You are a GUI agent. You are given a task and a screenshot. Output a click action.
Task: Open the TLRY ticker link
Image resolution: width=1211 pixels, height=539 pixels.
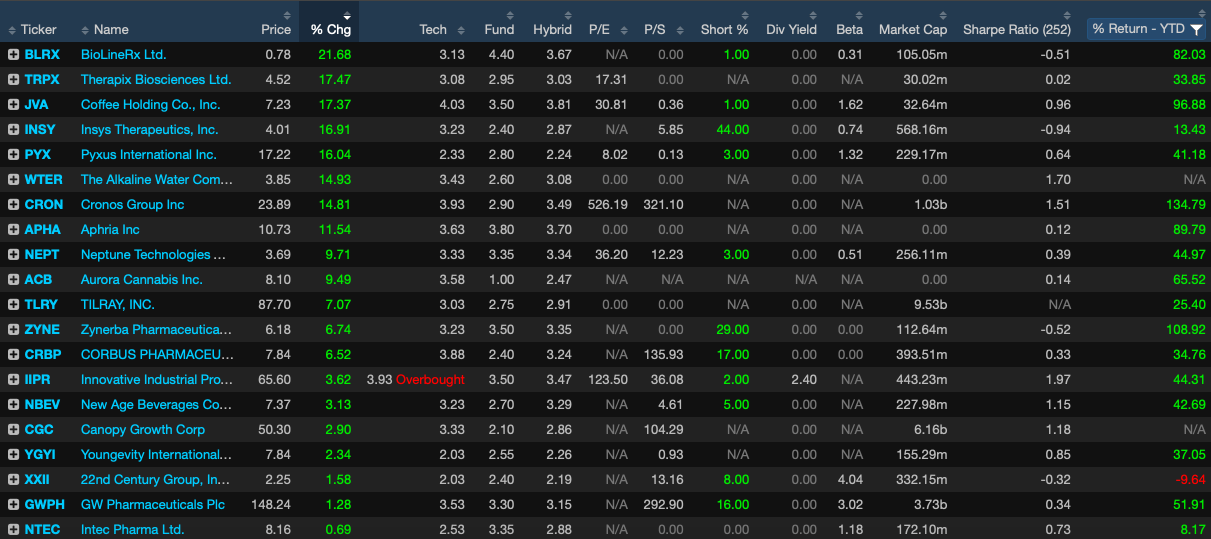(x=41, y=304)
